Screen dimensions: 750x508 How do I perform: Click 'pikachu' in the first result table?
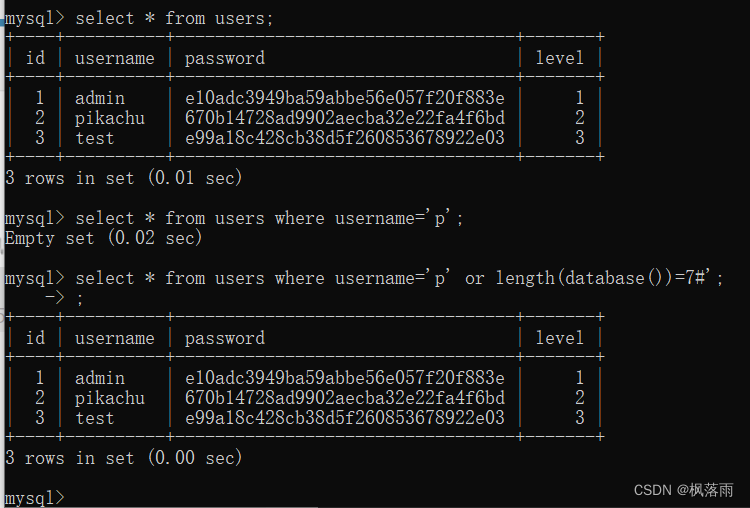click(x=110, y=118)
